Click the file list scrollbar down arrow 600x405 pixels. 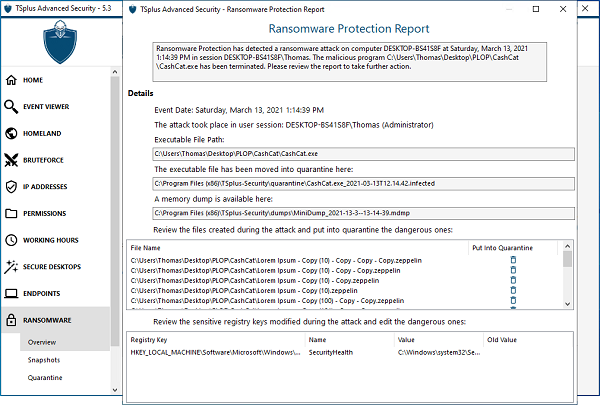(567, 304)
